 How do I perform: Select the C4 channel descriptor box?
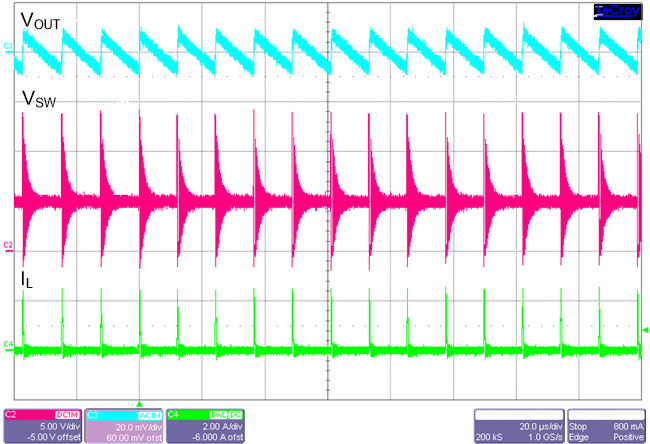(202, 425)
